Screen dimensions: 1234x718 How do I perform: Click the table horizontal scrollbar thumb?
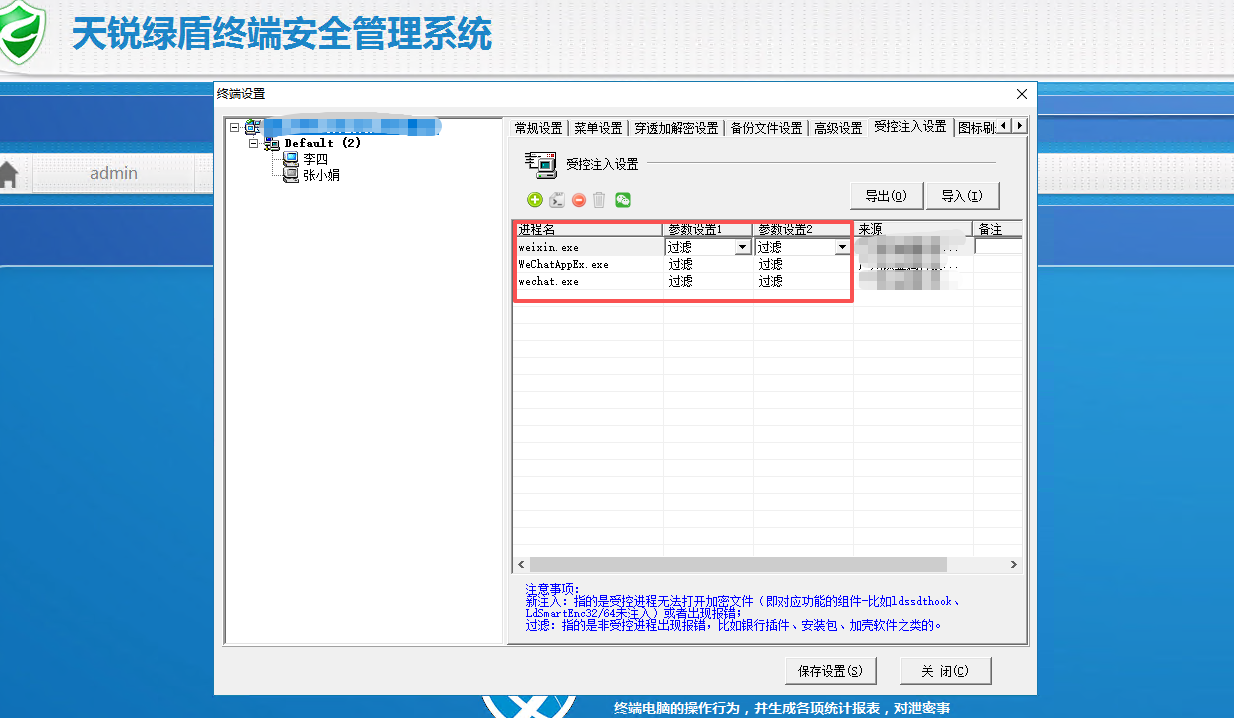pos(738,565)
